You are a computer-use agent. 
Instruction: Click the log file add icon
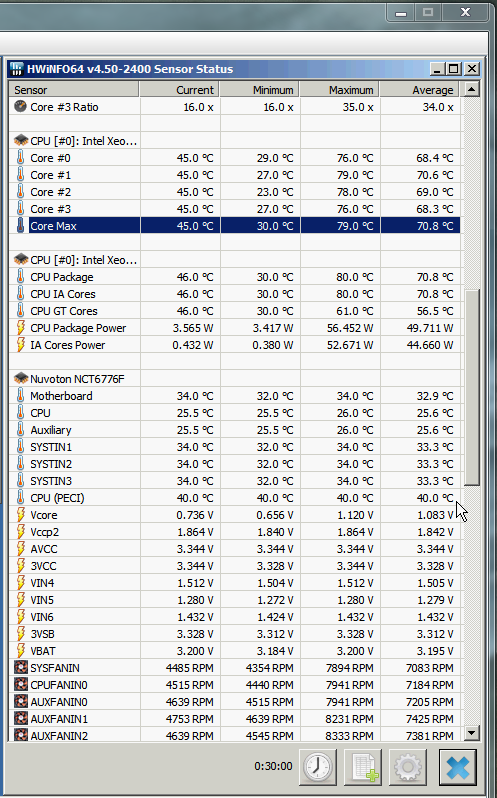click(x=363, y=766)
